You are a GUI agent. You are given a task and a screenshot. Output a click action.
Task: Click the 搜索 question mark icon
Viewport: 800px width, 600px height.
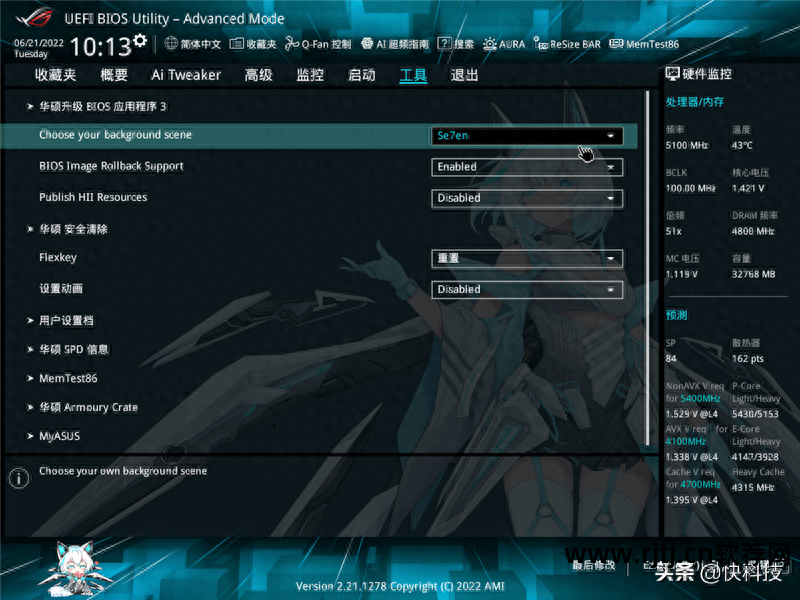coord(444,44)
